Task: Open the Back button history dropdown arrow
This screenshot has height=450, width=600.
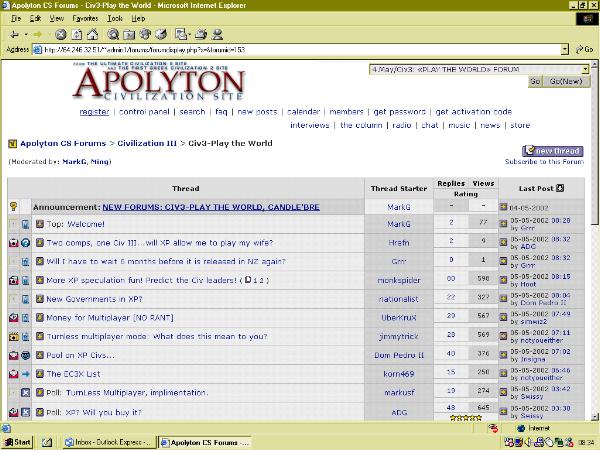Action: pyautogui.click(x=26, y=35)
